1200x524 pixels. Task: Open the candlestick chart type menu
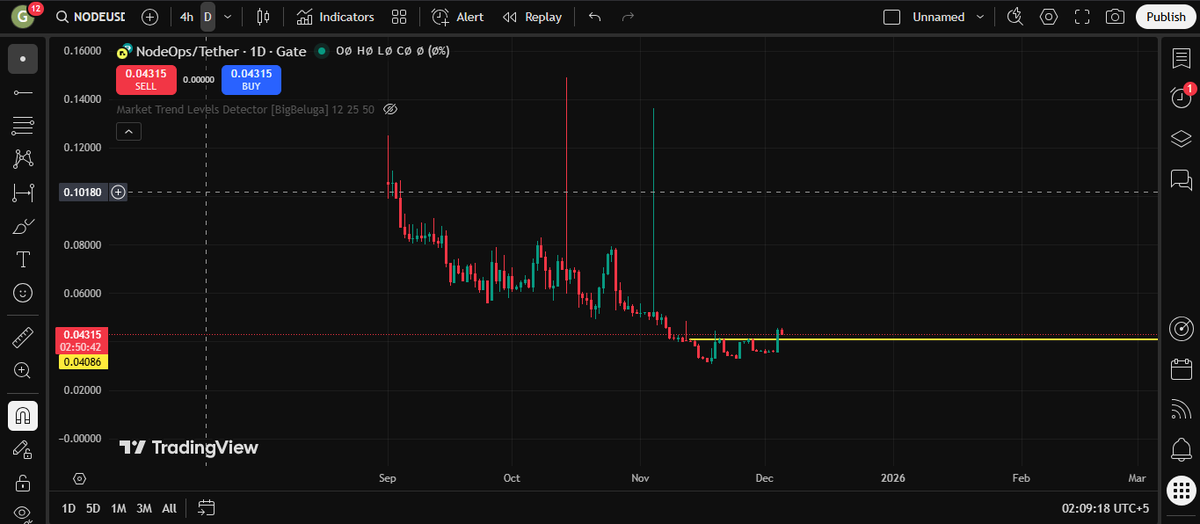click(263, 17)
